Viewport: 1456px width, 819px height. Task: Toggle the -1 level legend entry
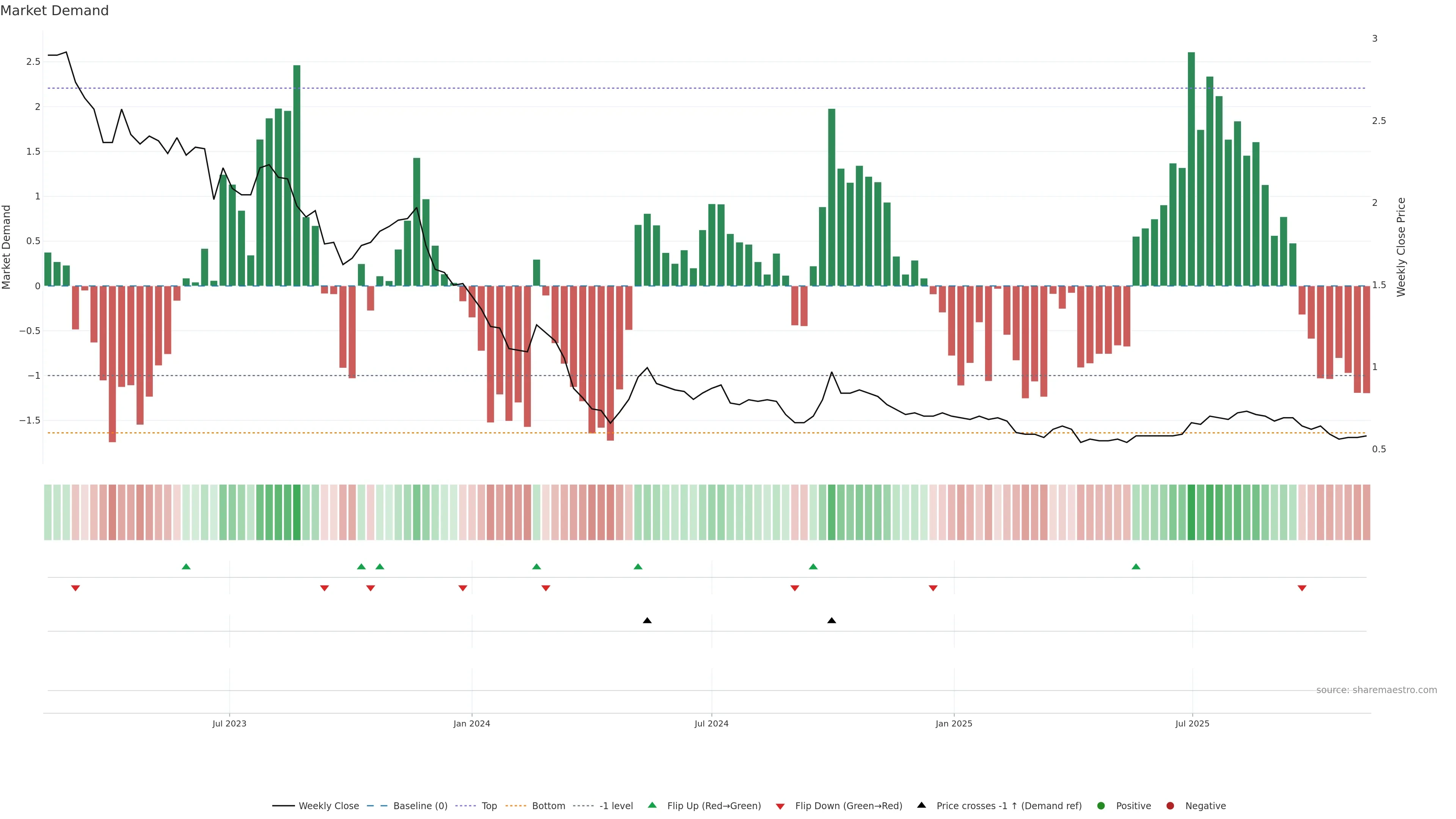615,805
